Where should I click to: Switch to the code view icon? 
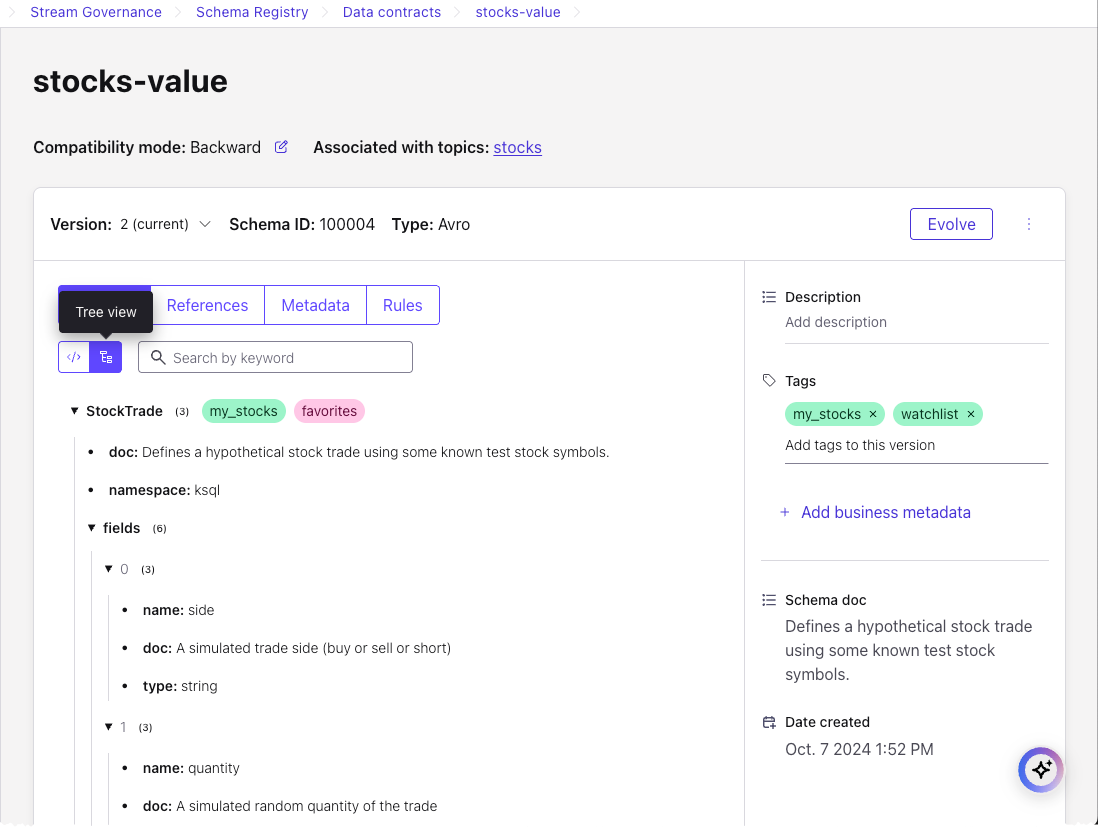74,357
